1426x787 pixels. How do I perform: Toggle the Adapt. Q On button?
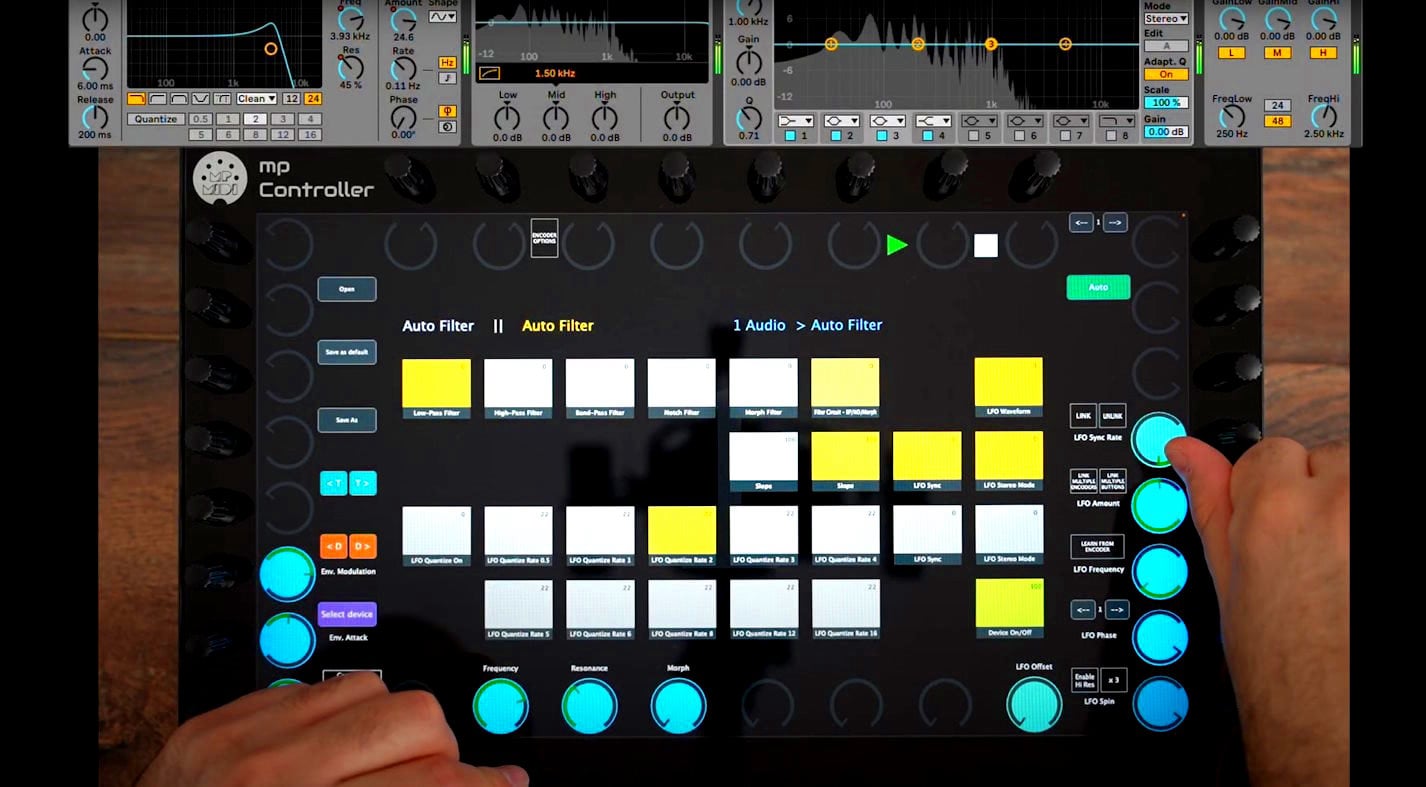pos(1166,75)
